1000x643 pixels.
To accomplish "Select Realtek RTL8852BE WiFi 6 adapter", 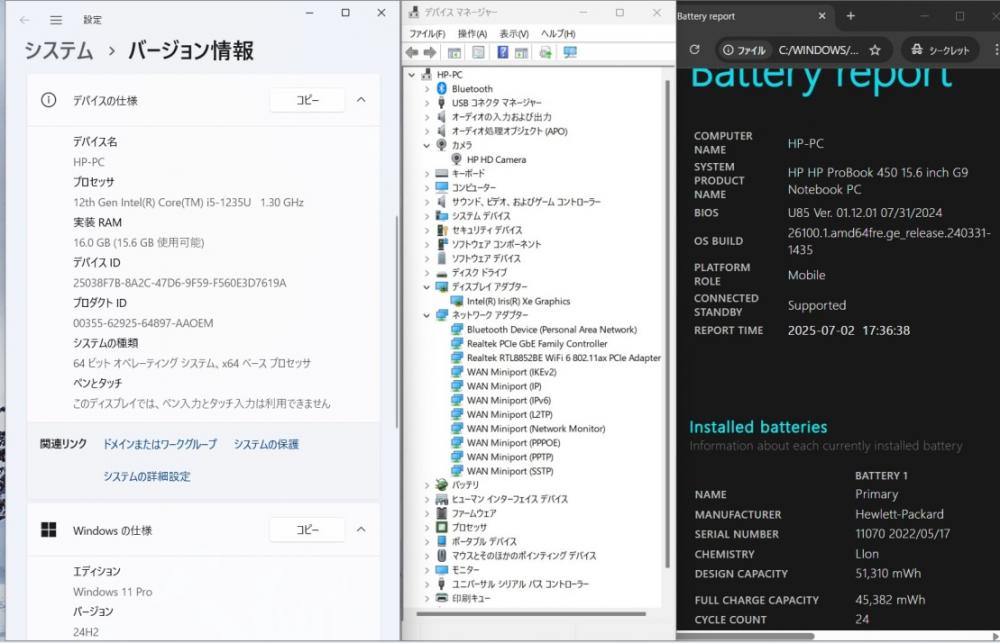I will 564,358.
